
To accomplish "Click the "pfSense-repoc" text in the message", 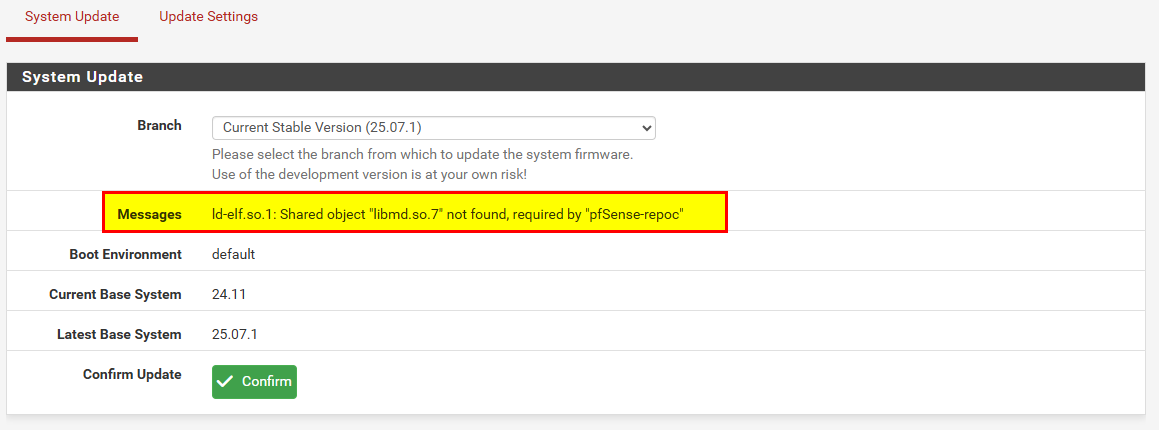I will coord(635,214).
